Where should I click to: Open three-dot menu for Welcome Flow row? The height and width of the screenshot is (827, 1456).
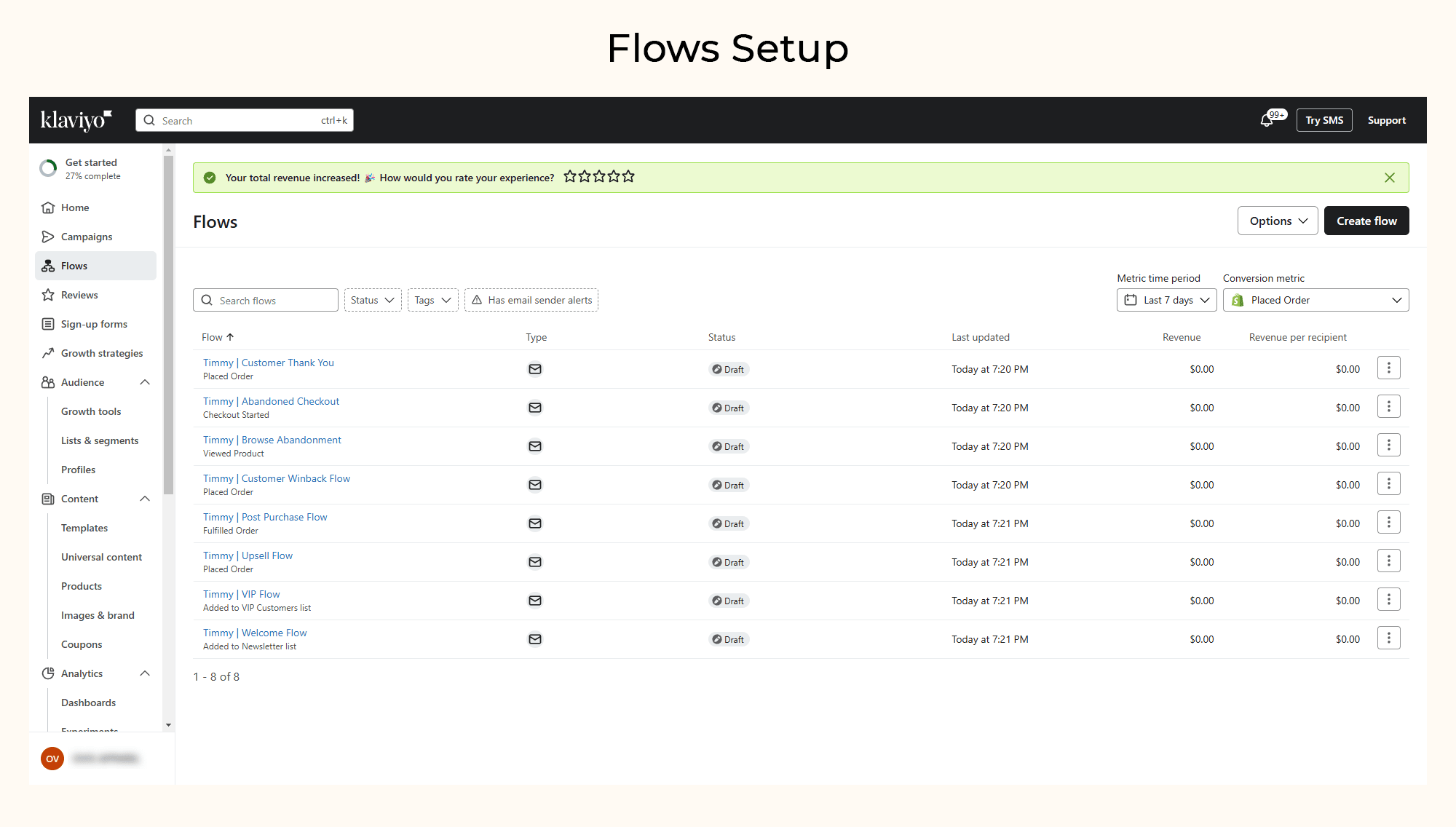pyautogui.click(x=1388, y=638)
